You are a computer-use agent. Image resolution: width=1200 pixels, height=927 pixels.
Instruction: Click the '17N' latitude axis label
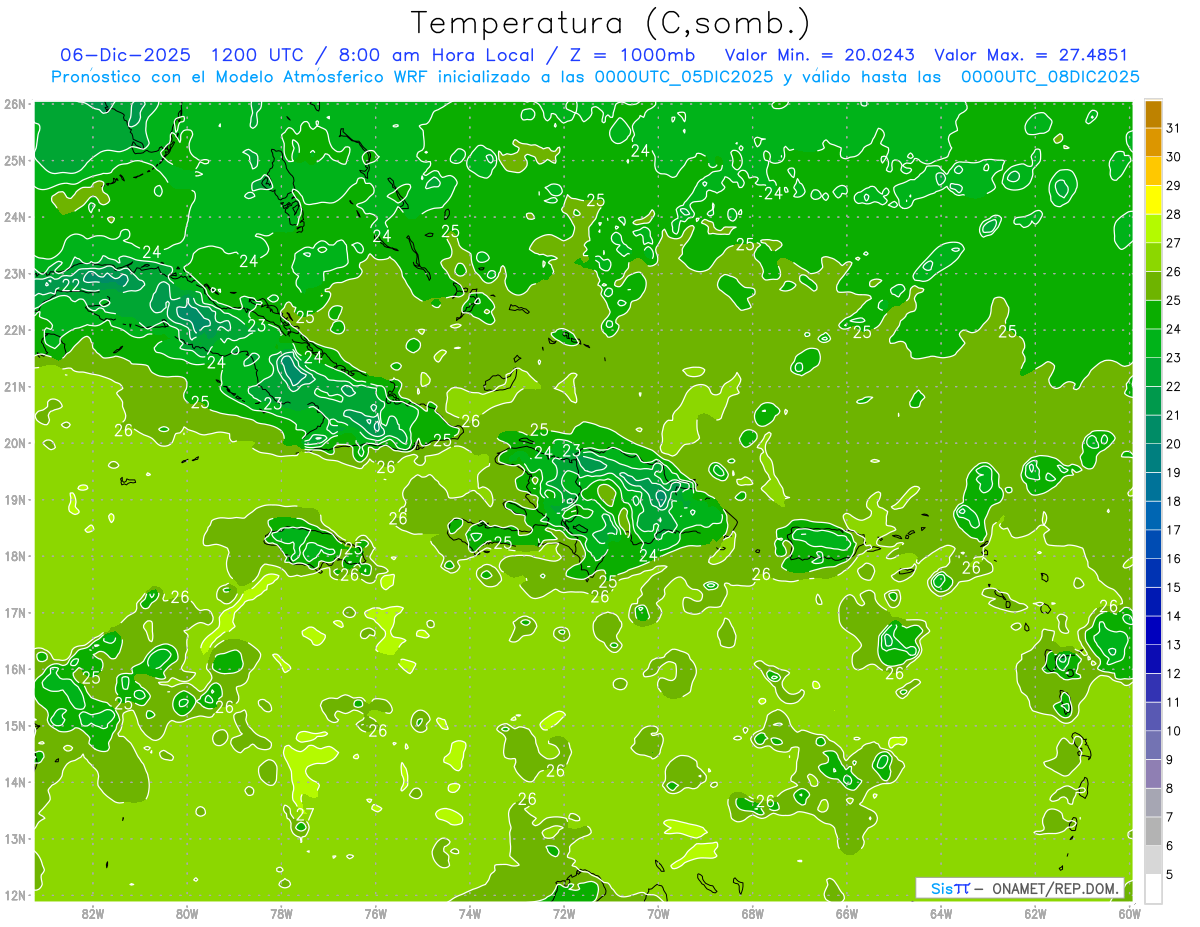click(x=15, y=613)
